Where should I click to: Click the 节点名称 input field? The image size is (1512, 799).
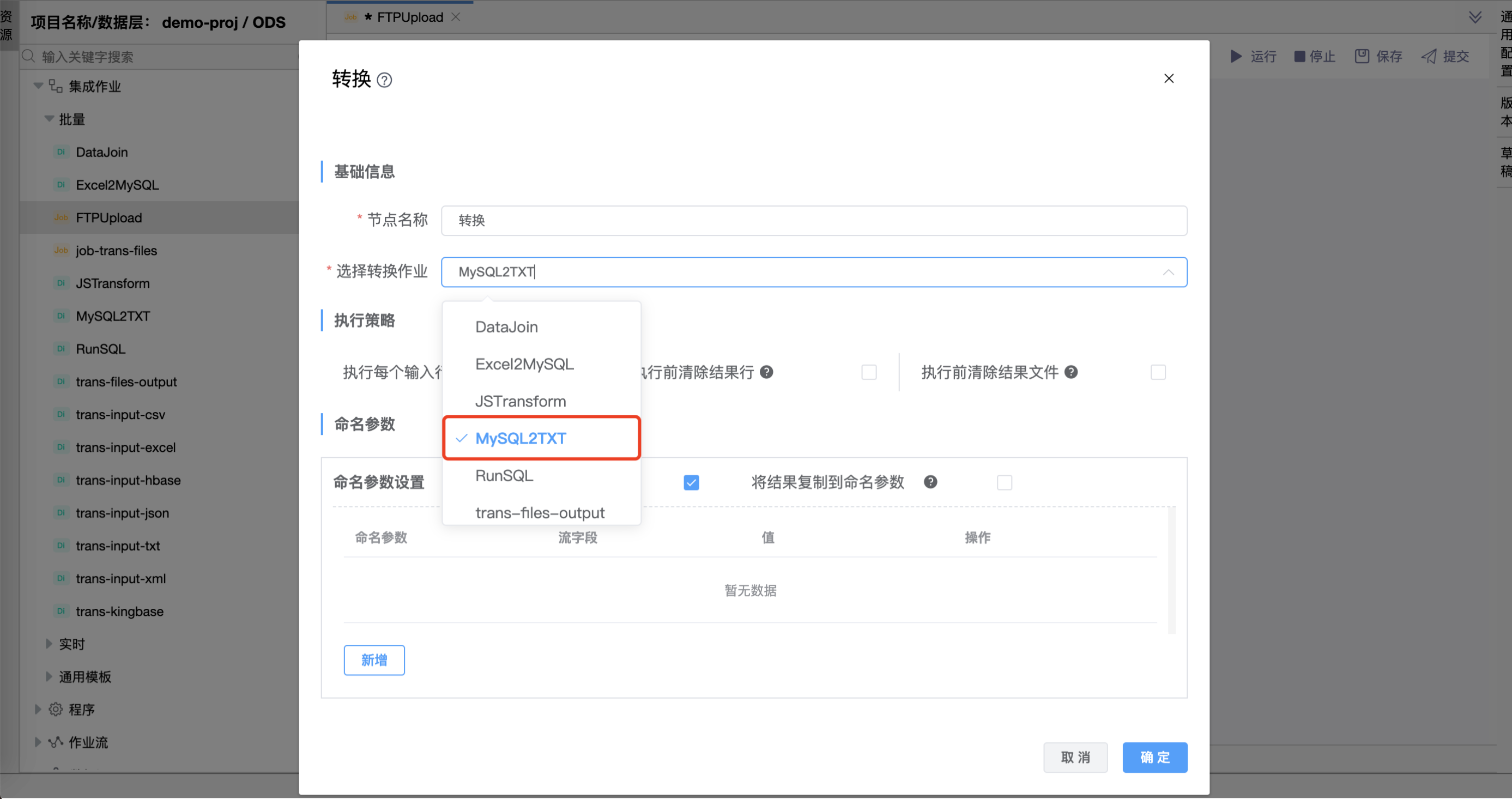click(x=814, y=221)
